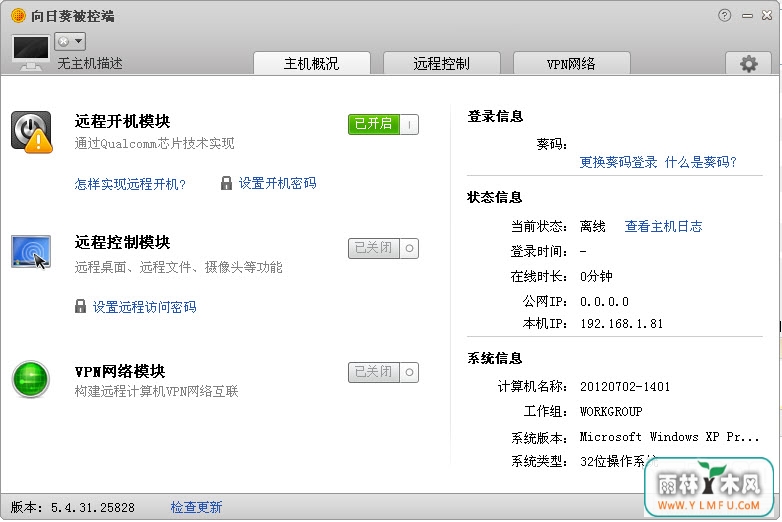Click the Microsoft Windows XP Pr... value
The width and height of the screenshot is (782, 522).
[x=669, y=437]
